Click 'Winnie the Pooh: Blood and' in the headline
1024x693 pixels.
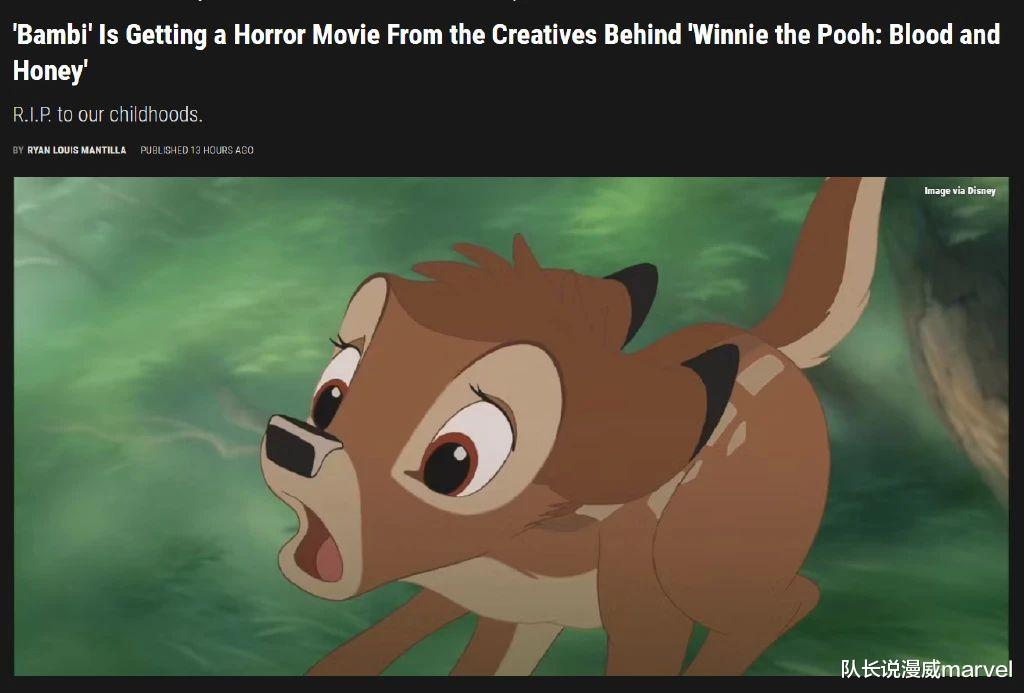tap(846, 35)
